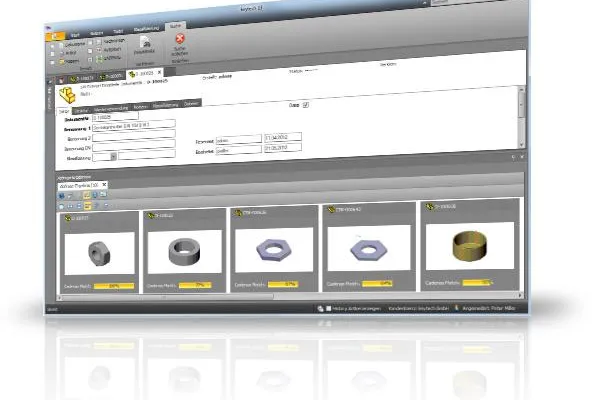Close the details panel with its X
Viewport: 600px width, 400px height.
(522, 157)
